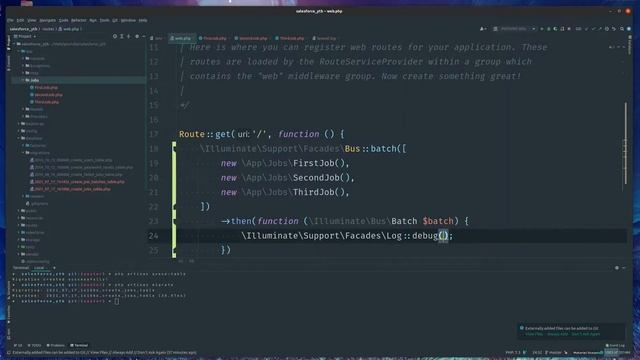Open Git history clock icon
This screenshot has width=640, height=360.
(607, 29)
